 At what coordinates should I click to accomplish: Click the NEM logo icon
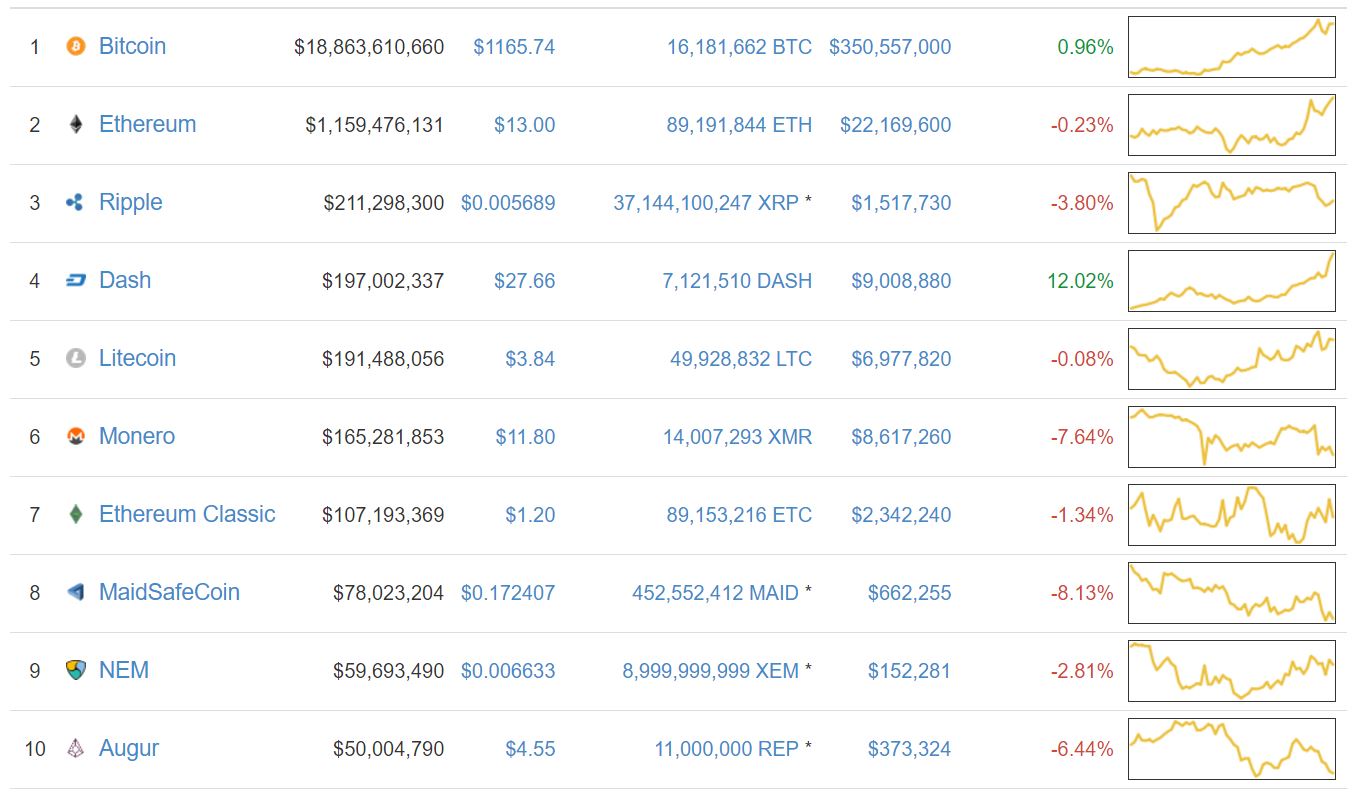click(x=76, y=670)
